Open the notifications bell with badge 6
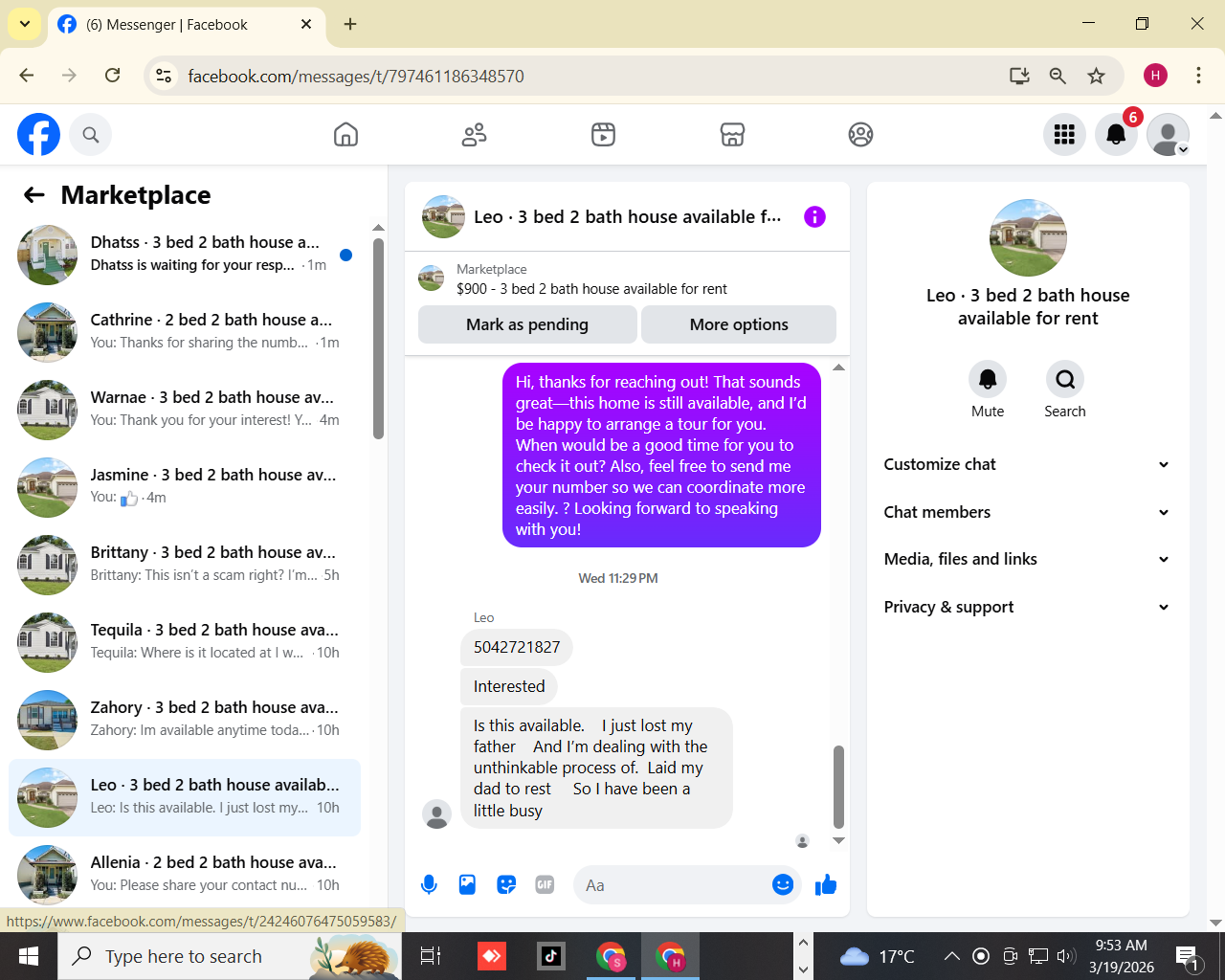The height and width of the screenshot is (980, 1225). tap(1116, 134)
